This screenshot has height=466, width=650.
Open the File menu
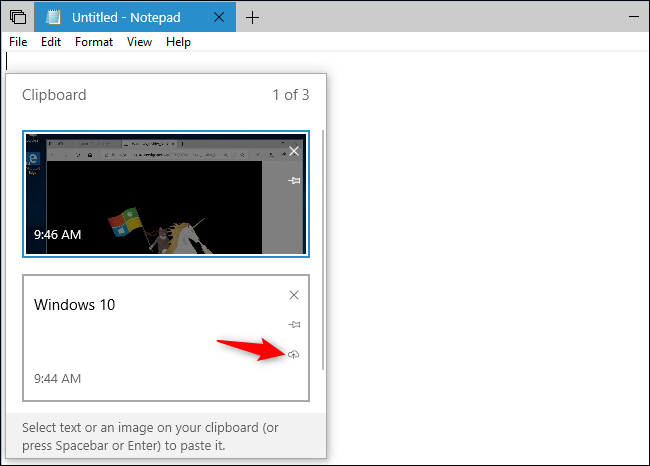(18, 42)
